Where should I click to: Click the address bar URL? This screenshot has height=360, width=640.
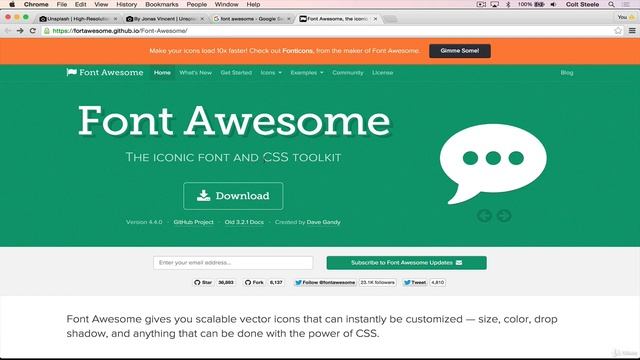click(120, 31)
